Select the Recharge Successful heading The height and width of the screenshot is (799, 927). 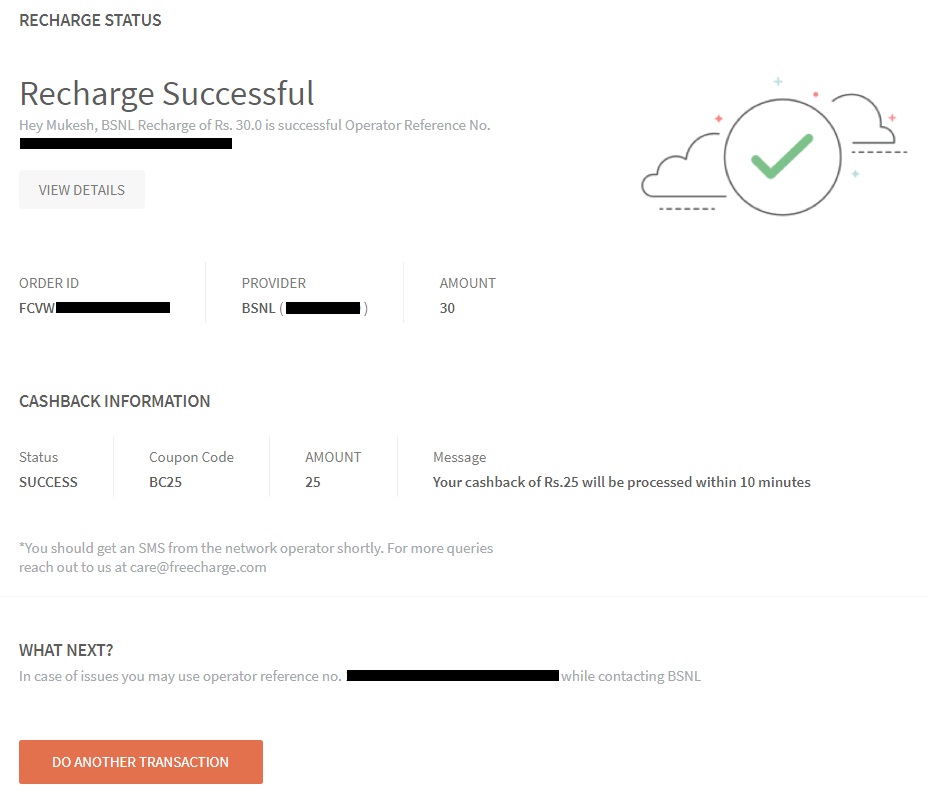(x=167, y=93)
